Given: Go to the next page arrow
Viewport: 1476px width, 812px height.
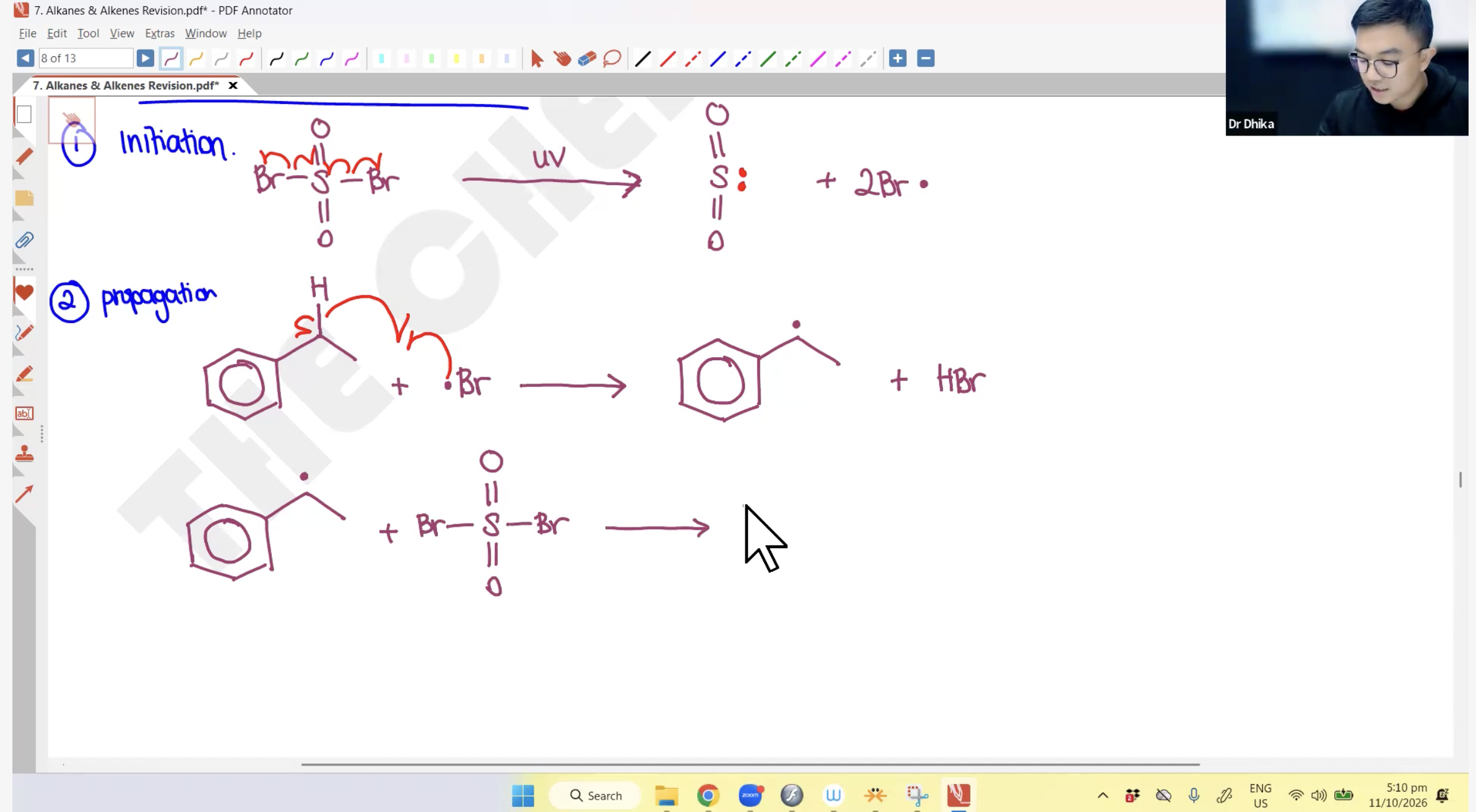Looking at the screenshot, I should 145,58.
